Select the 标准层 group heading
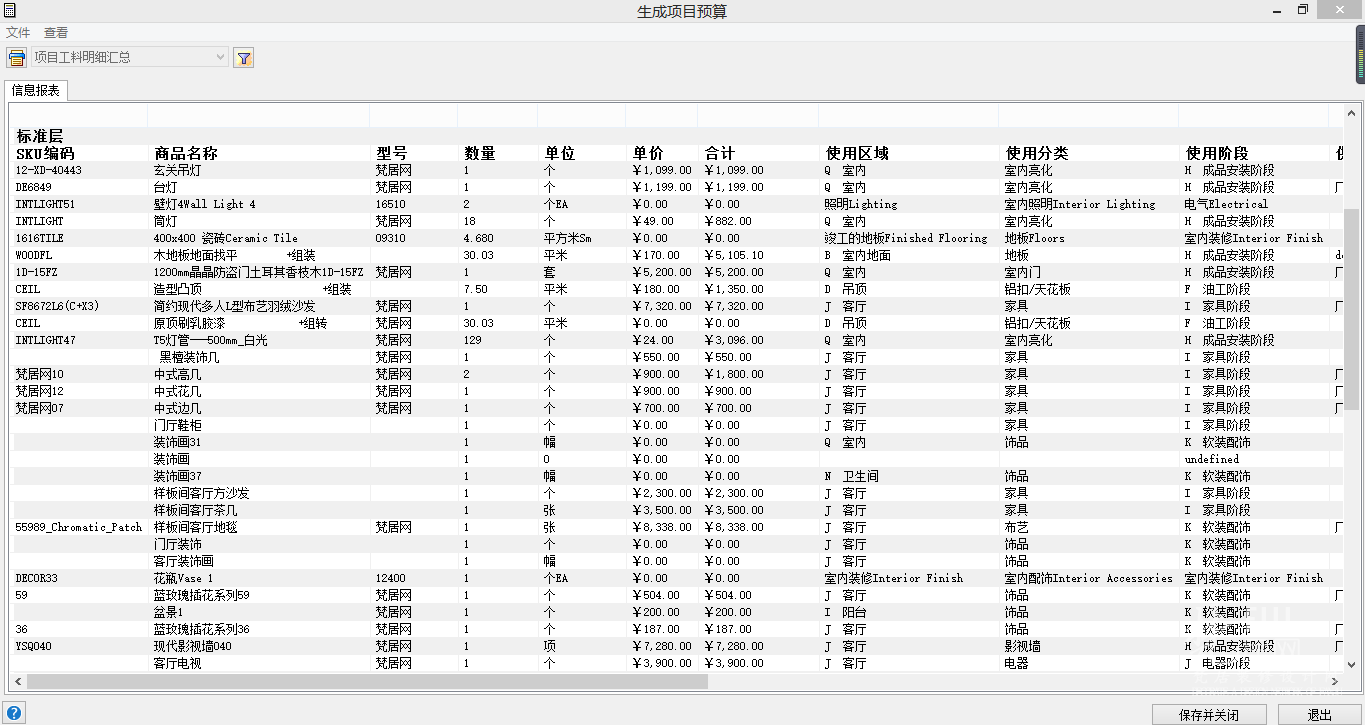 pos(40,136)
